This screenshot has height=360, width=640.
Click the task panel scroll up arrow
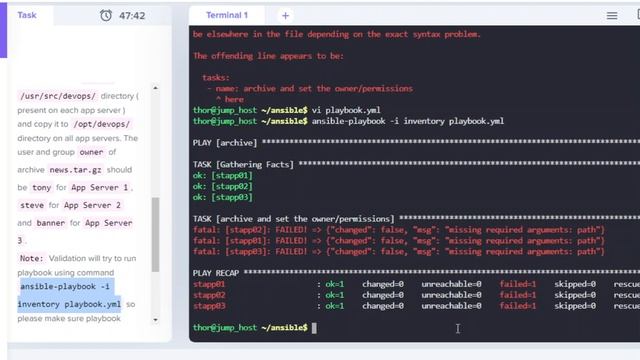pyautogui.click(x=156, y=88)
